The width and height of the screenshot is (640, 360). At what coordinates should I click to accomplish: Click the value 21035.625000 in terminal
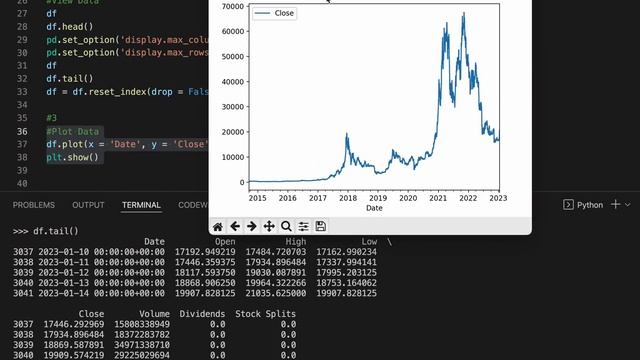tap(276, 293)
